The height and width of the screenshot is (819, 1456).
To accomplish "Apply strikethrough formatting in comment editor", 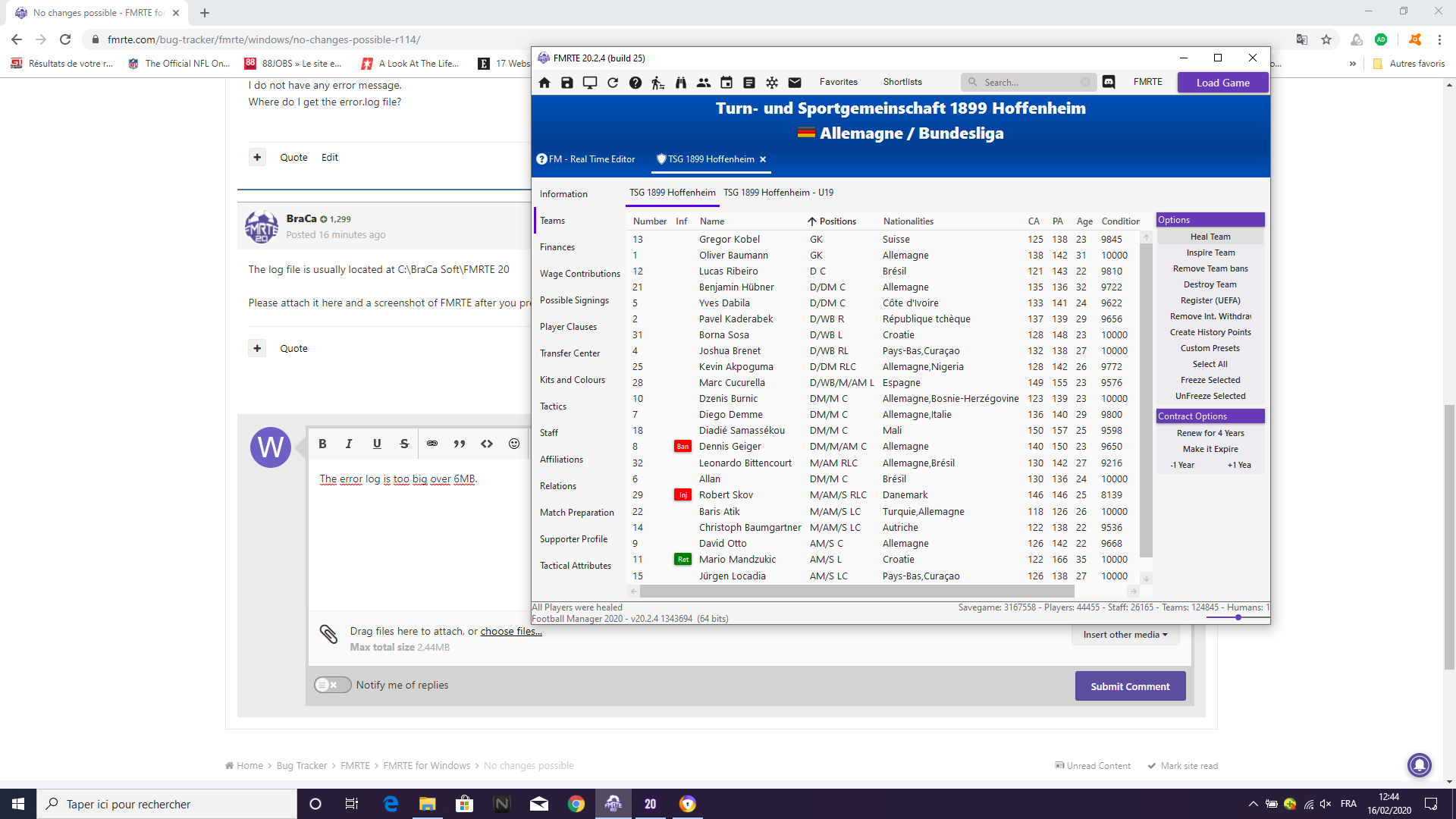I will pos(404,444).
